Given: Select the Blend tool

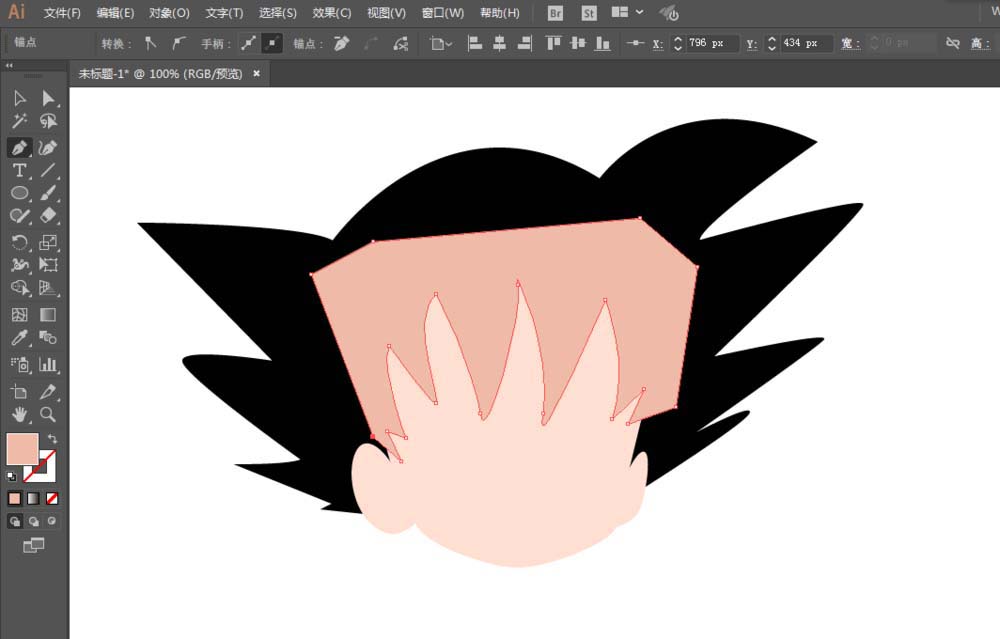Looking at the screenshot, I should point(48,338).
